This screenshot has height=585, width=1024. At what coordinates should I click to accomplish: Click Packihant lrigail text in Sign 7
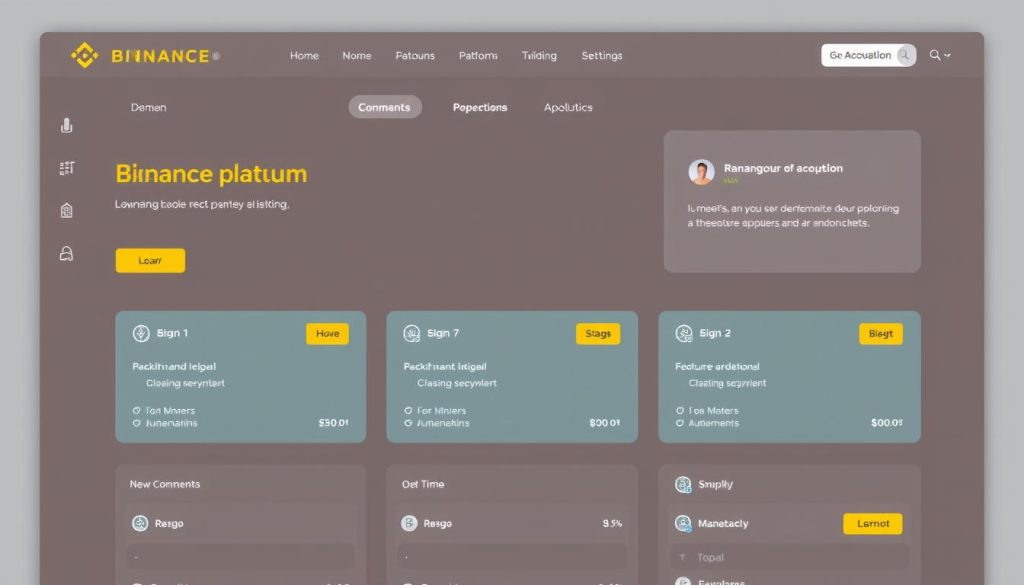[445, 367]
